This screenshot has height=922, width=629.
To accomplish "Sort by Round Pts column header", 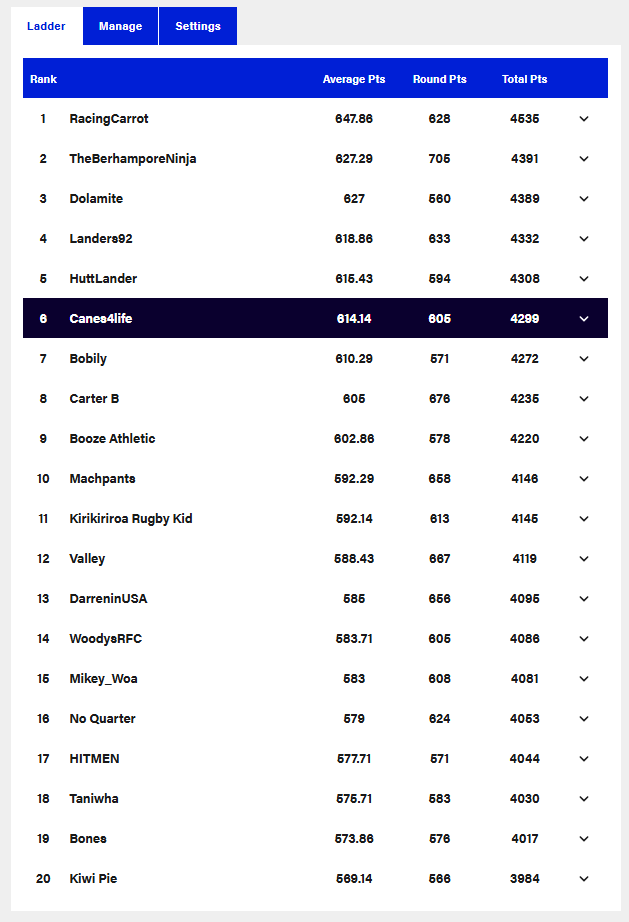I will (439, 79).
